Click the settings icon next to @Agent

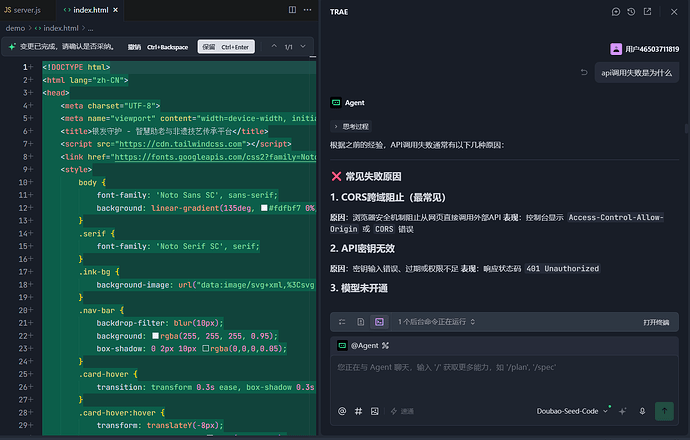(385, 345)
